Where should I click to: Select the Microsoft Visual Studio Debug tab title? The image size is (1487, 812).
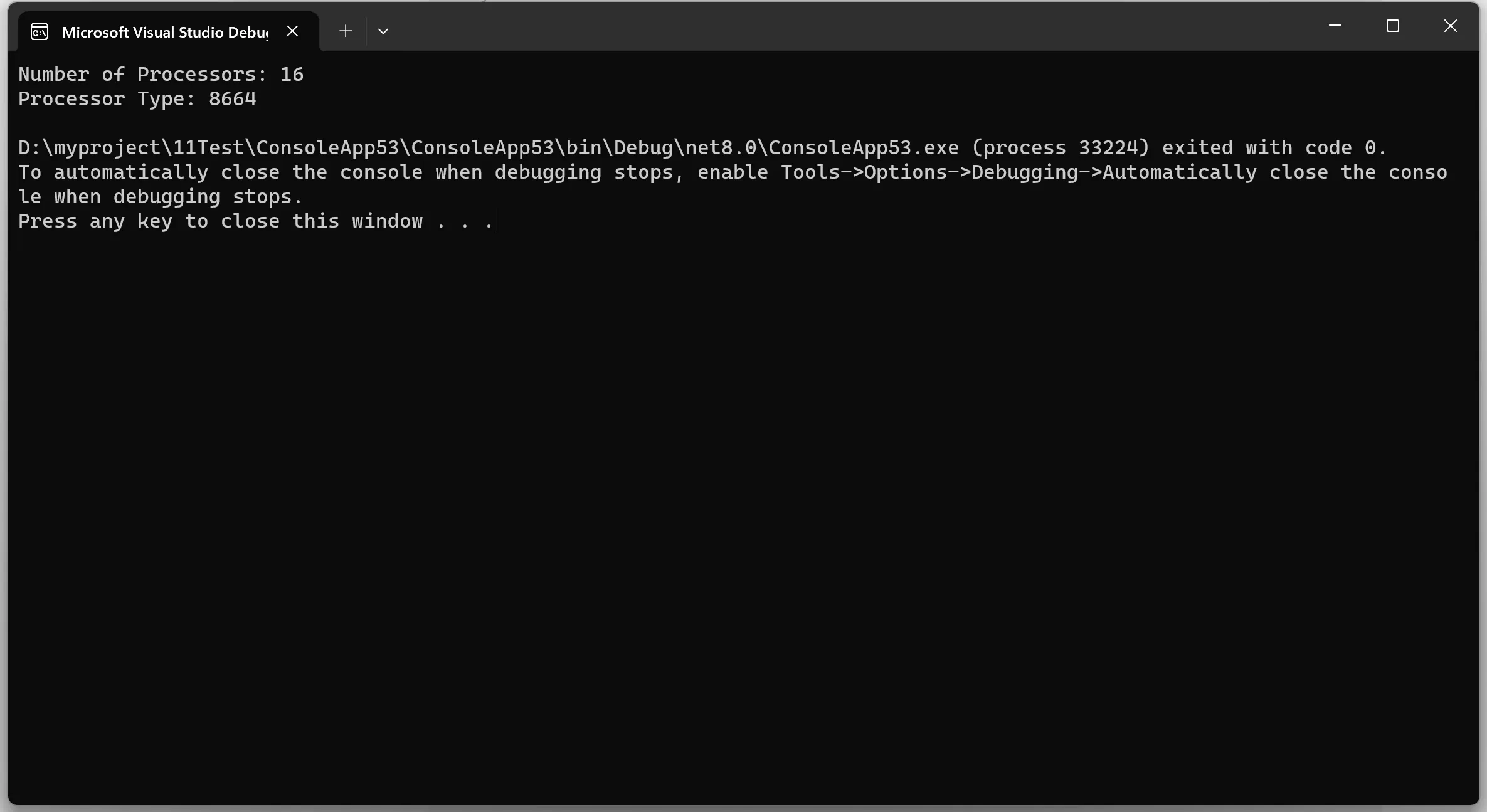tap(165, 32)
